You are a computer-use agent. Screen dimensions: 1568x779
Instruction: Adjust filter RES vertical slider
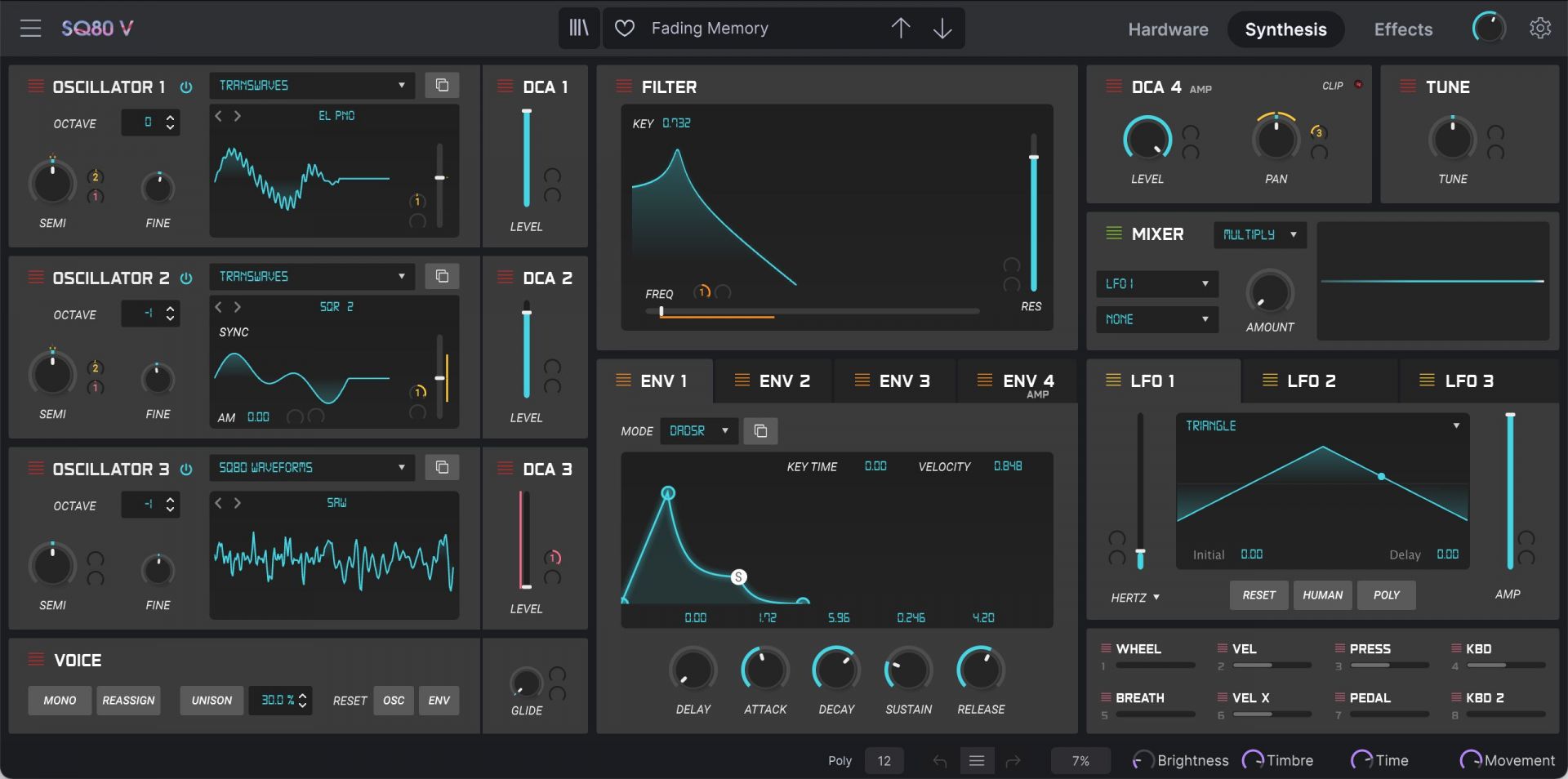1033,212
